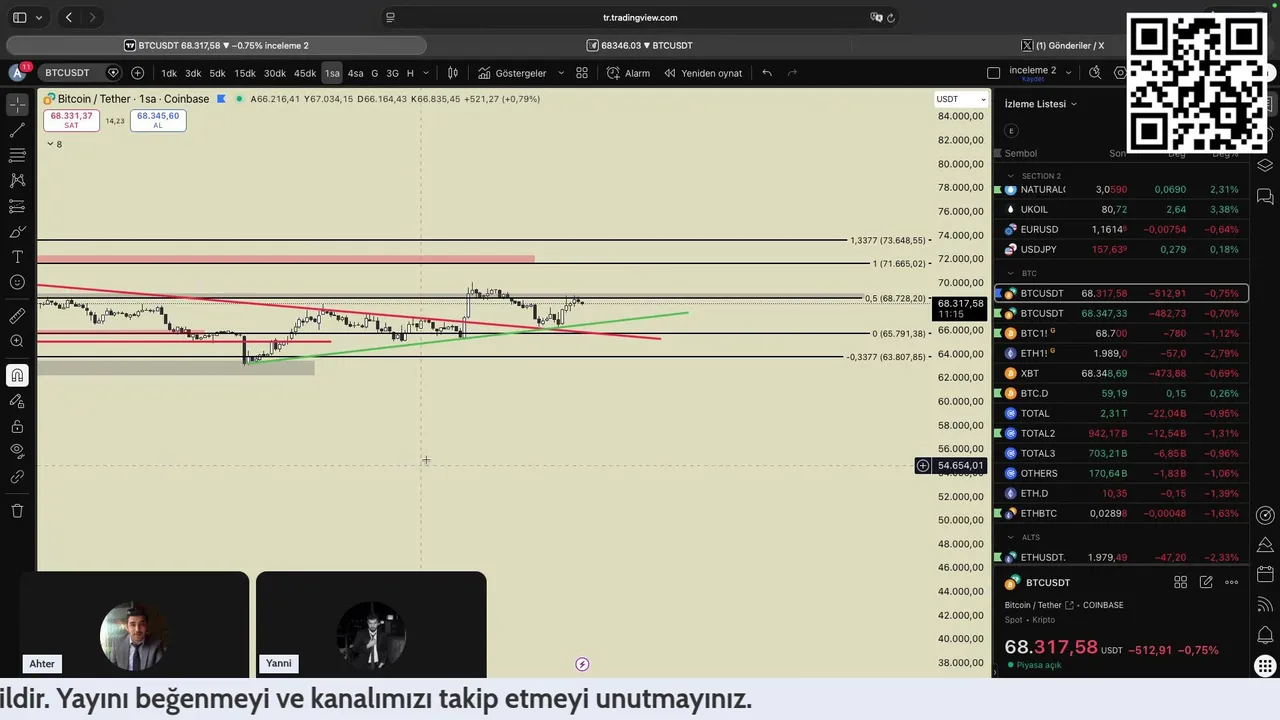The width and height of the screenshot is (1280, 720).
Task: Open the İzleme Listesi dropdown
Action: click(1041, 104)
